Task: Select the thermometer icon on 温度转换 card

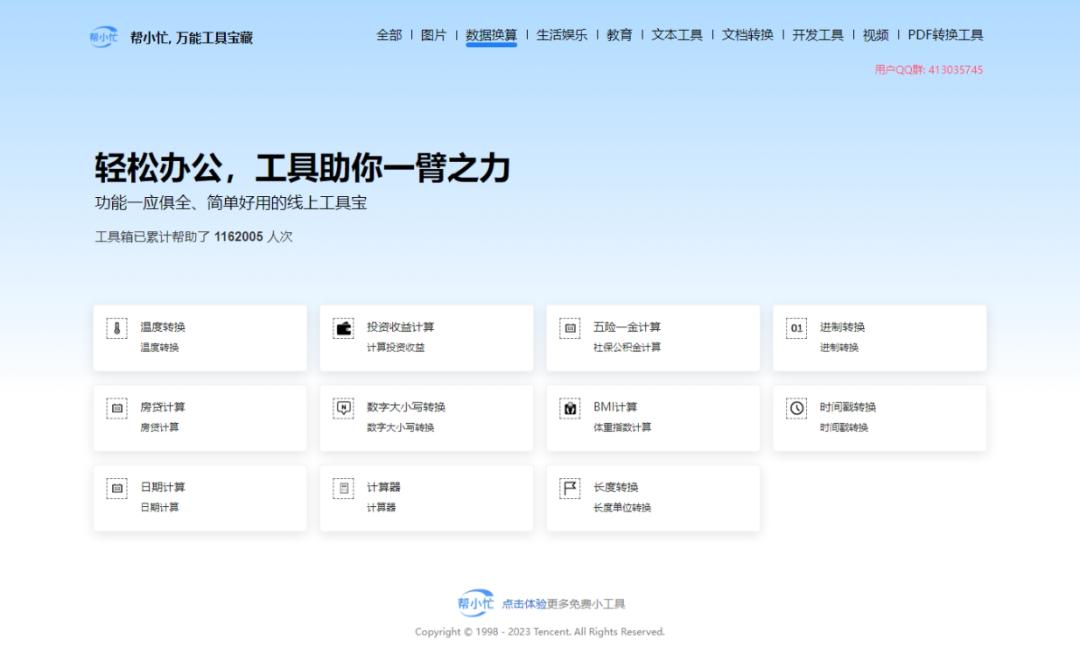Action: tap(116, 327)
